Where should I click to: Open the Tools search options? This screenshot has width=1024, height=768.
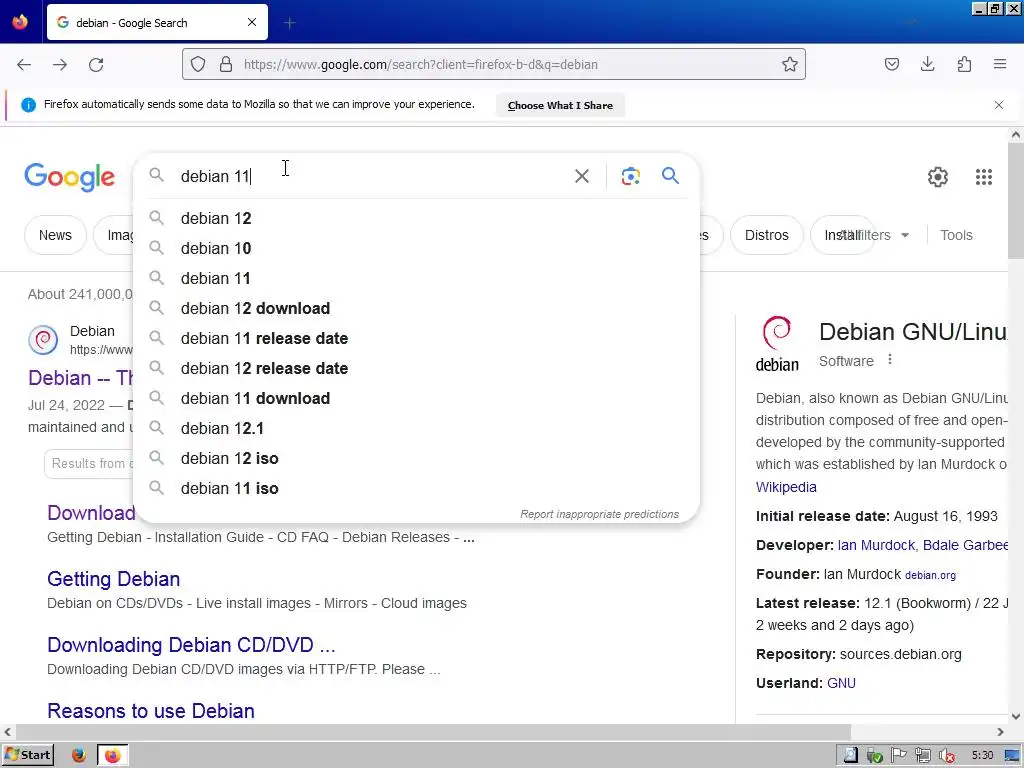click(956, 235)
